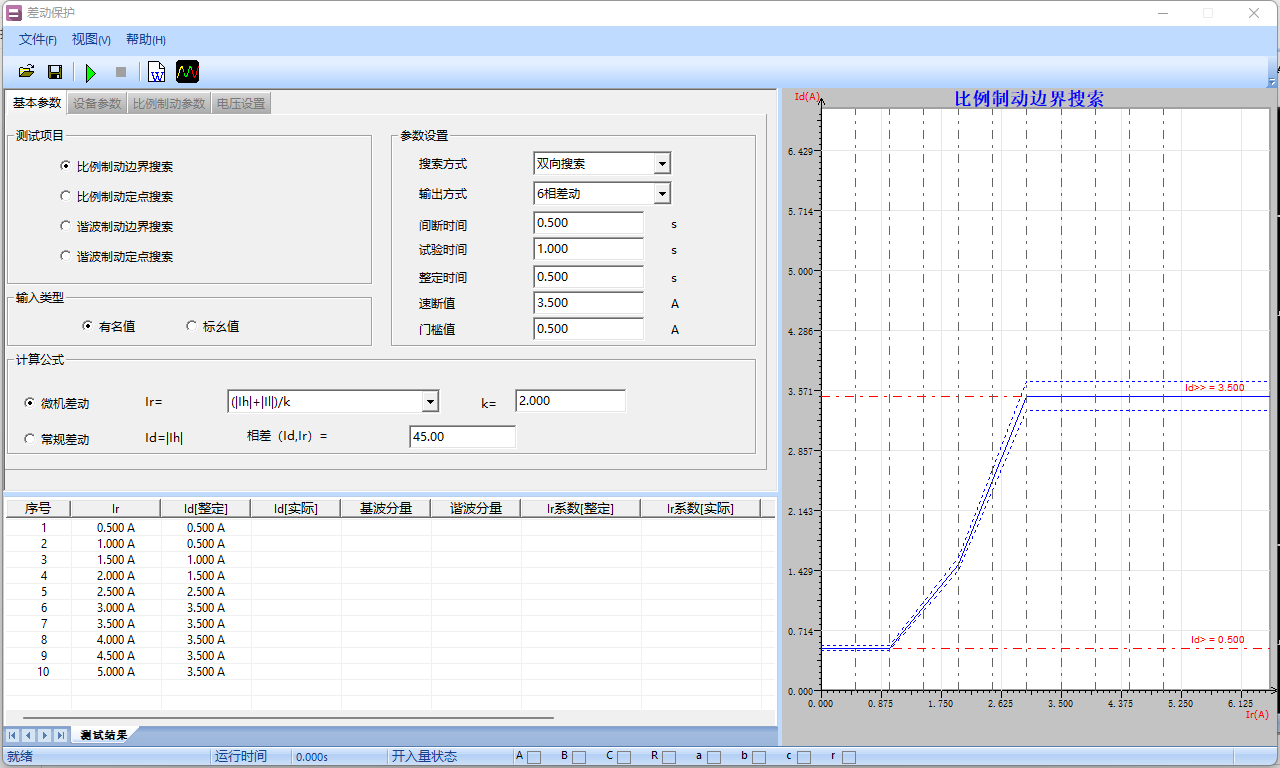This screenshot has width=1280, height=768.
Task: Open the waveform display icon
Action: tap(187, 72)
